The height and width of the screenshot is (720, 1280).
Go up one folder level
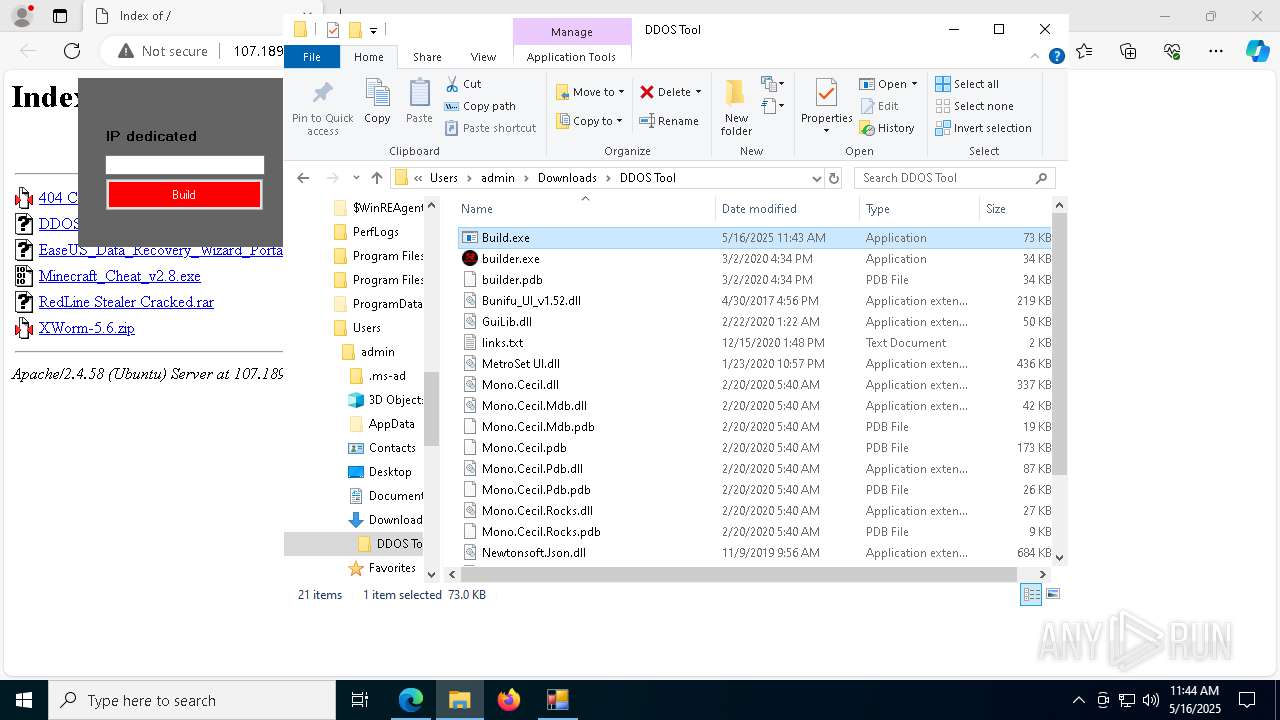376,178
